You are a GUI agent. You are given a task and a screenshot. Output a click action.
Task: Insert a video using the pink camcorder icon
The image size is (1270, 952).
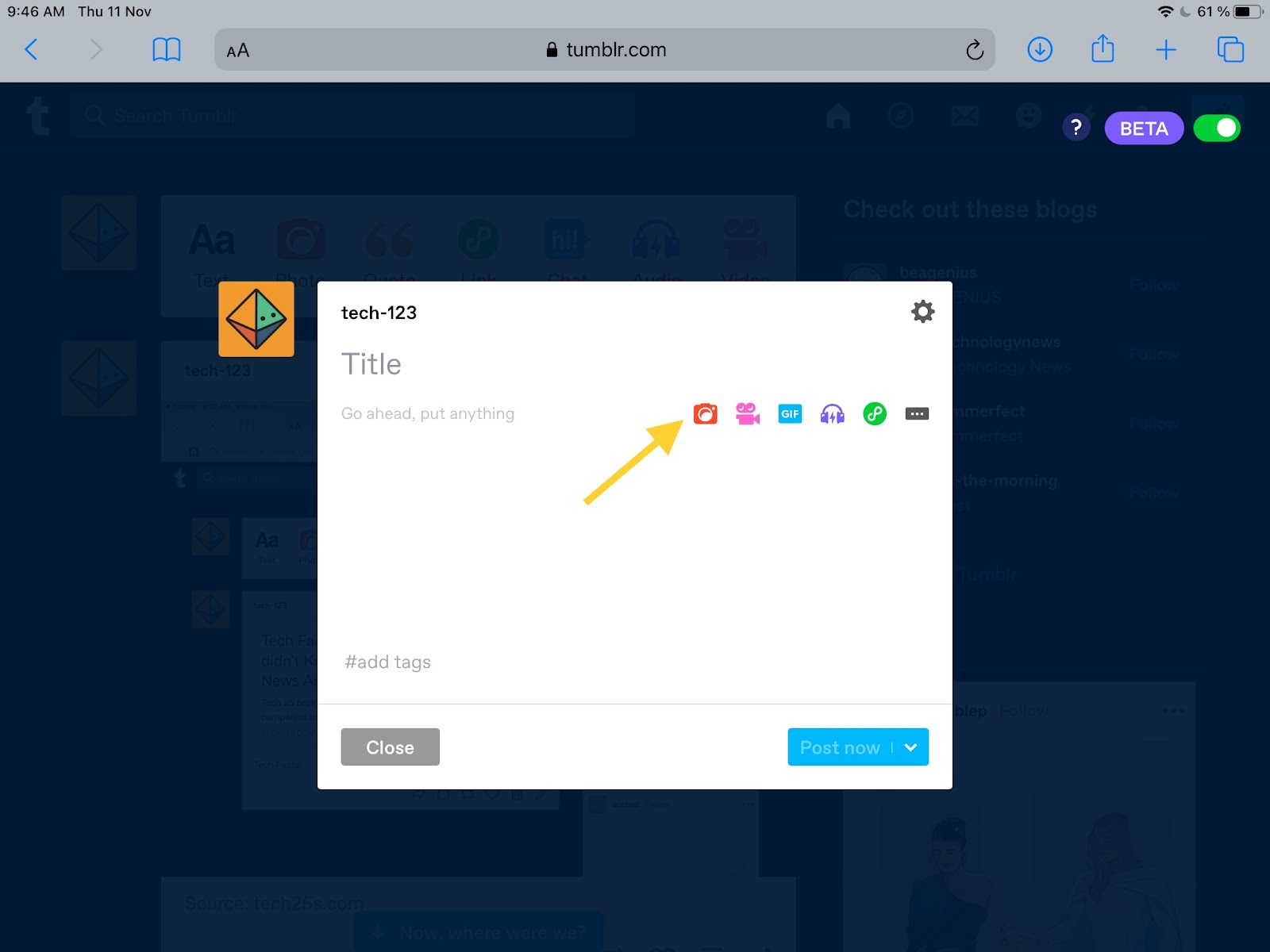(x=747, y=413)
